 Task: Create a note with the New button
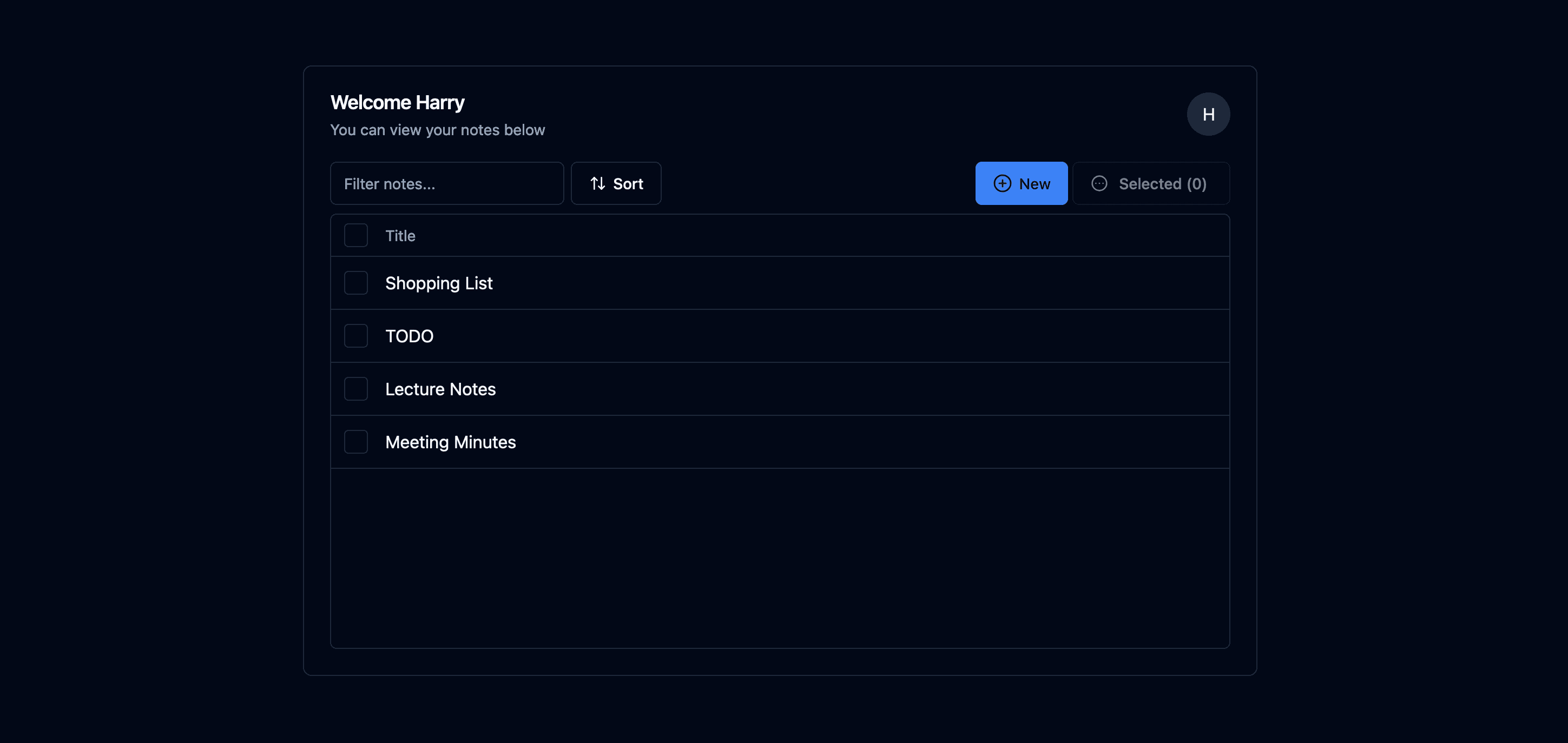(1022, 183)
